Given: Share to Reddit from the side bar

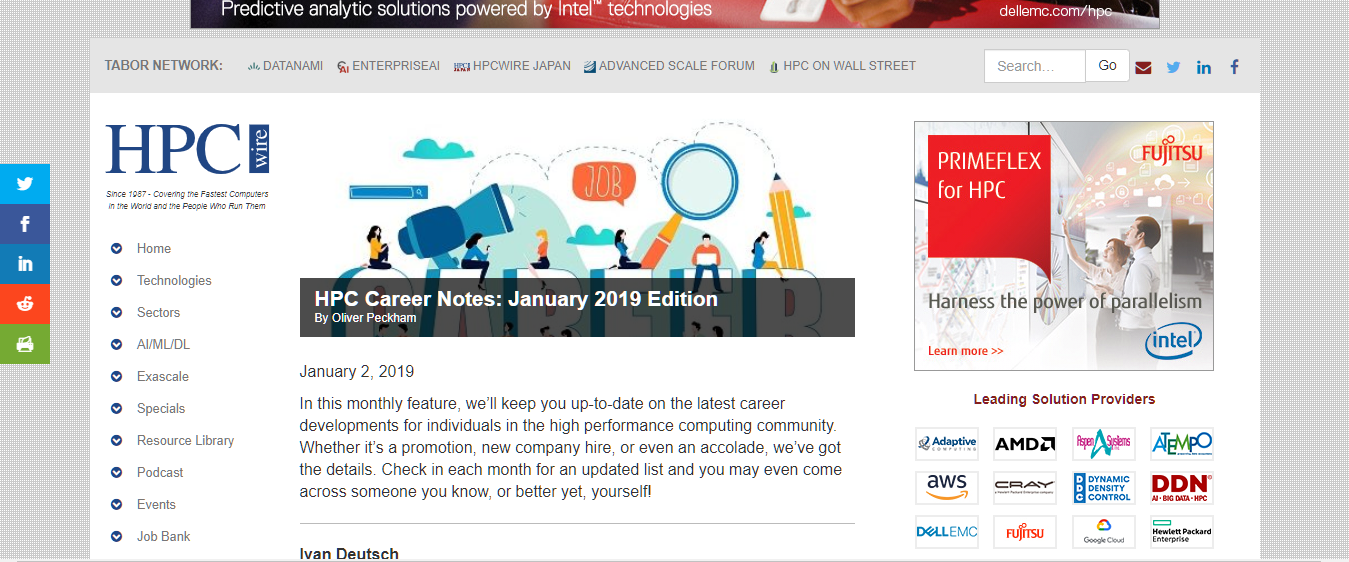Looking at the screenshot, I should (x=25, y=304).
